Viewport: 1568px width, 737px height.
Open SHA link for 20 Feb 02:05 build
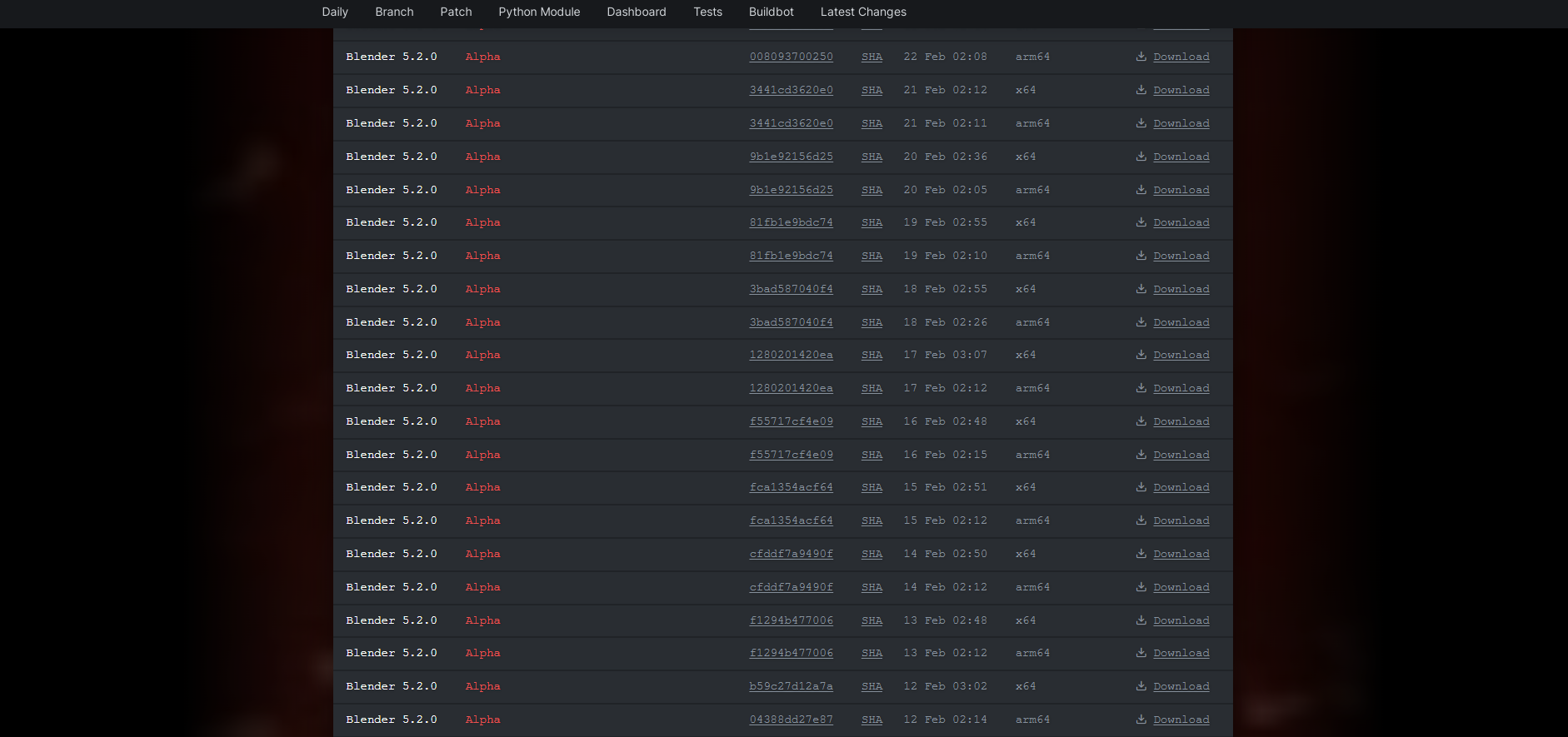(871, 190)
